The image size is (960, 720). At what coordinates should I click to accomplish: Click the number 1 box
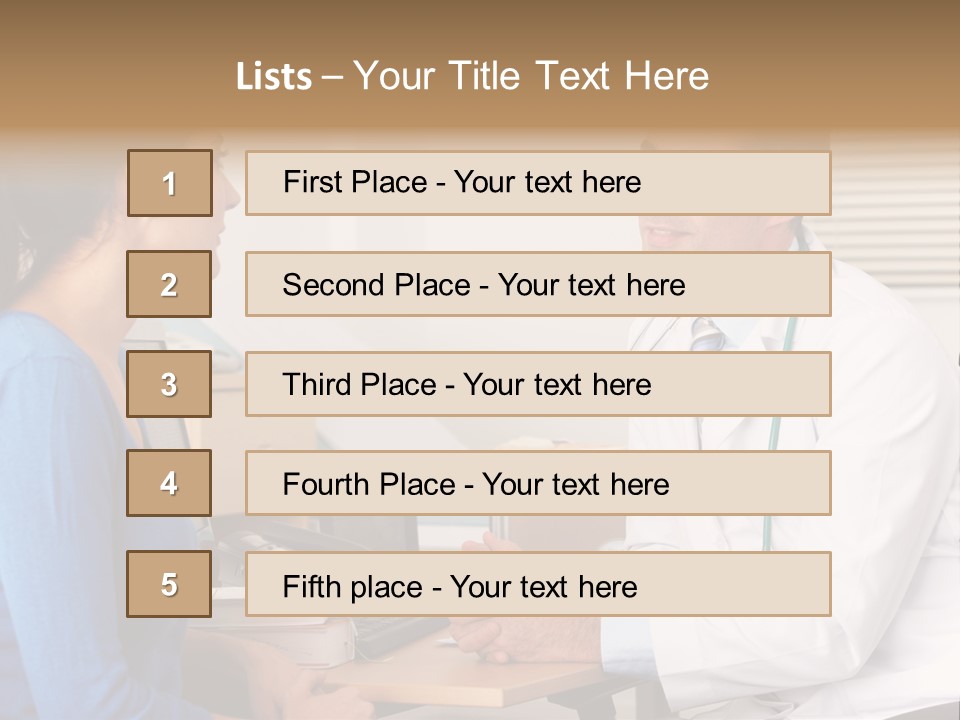(170, 183)
